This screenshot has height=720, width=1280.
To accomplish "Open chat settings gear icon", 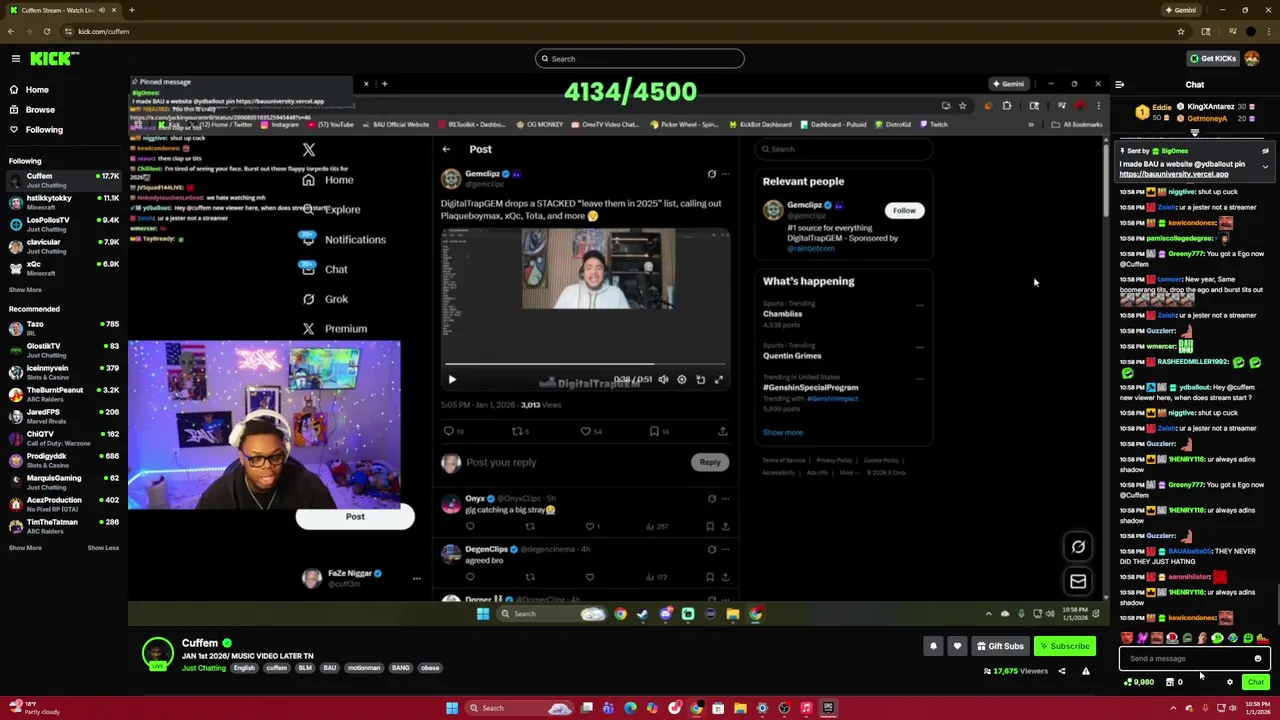I will [x=1230, y=683].
